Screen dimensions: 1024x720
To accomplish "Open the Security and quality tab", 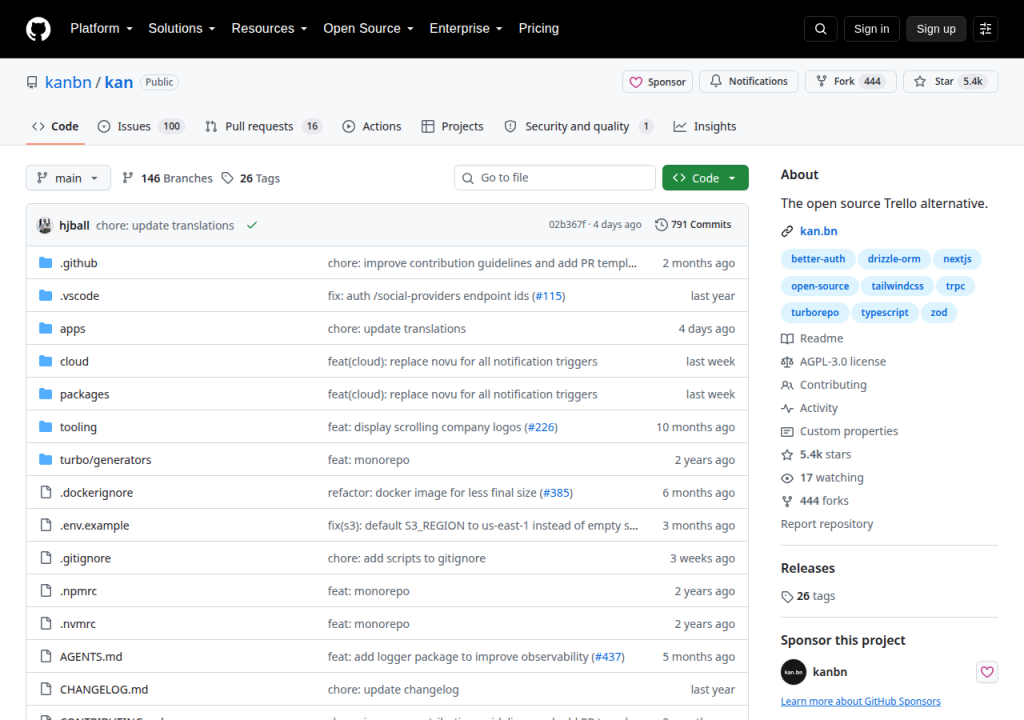I will 579,126.
